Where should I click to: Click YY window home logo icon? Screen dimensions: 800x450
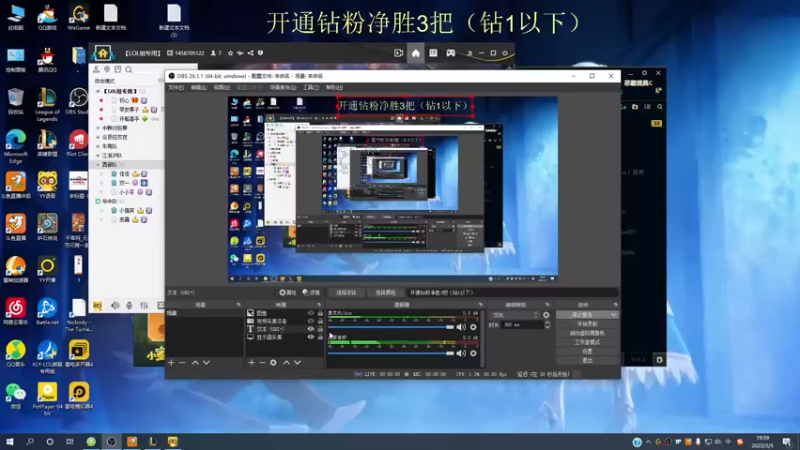click(103, 53)
